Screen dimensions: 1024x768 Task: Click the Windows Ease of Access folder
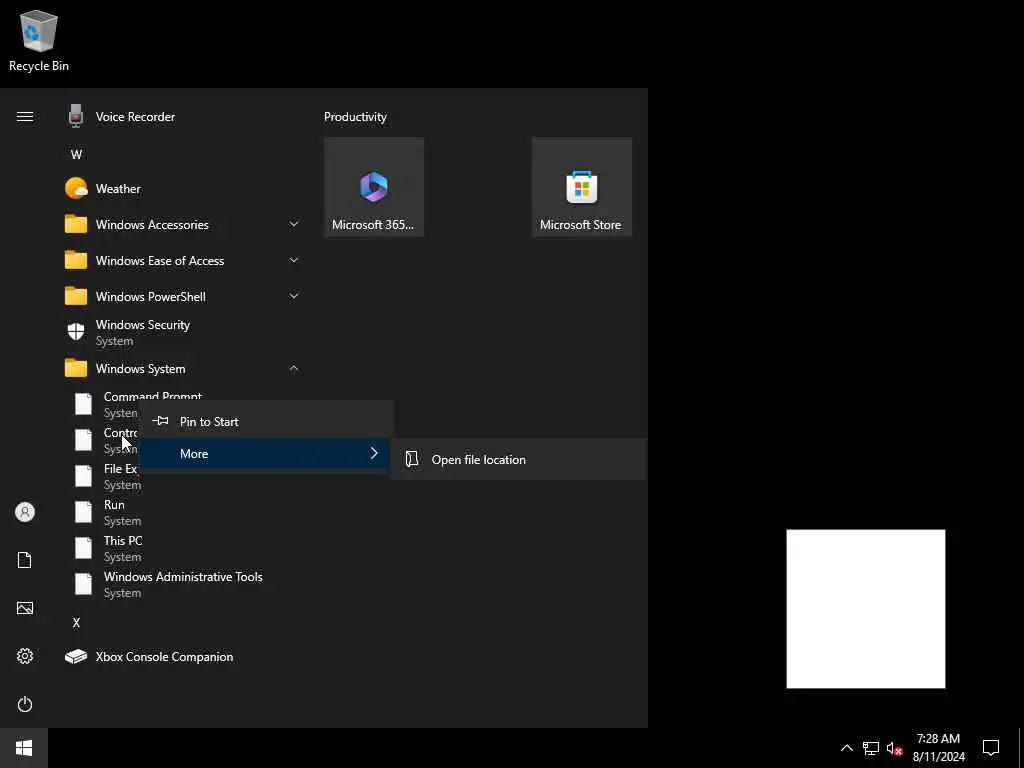pos(160,261)
